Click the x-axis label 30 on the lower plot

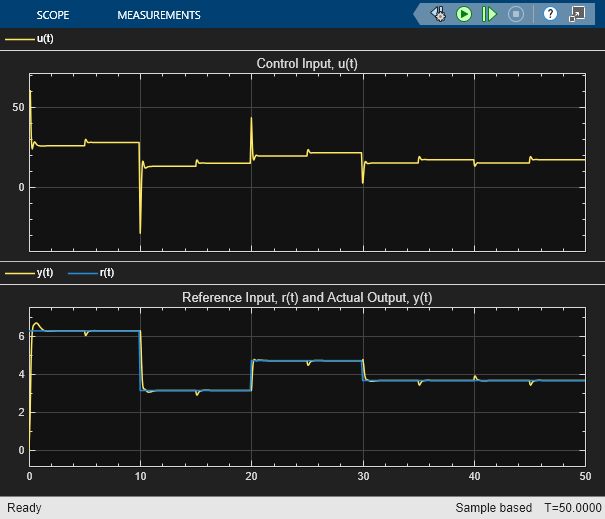tap(362, 475)
